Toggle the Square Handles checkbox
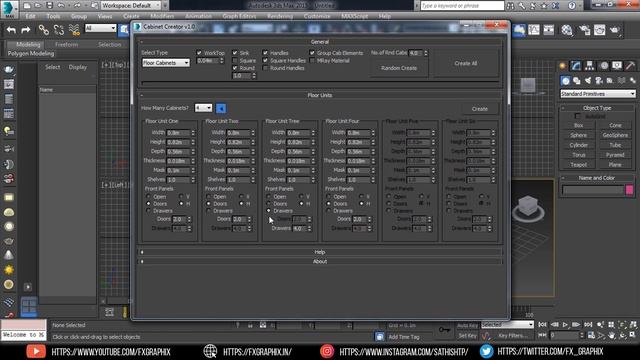This screenshot has width=640, height=360. 265,60
